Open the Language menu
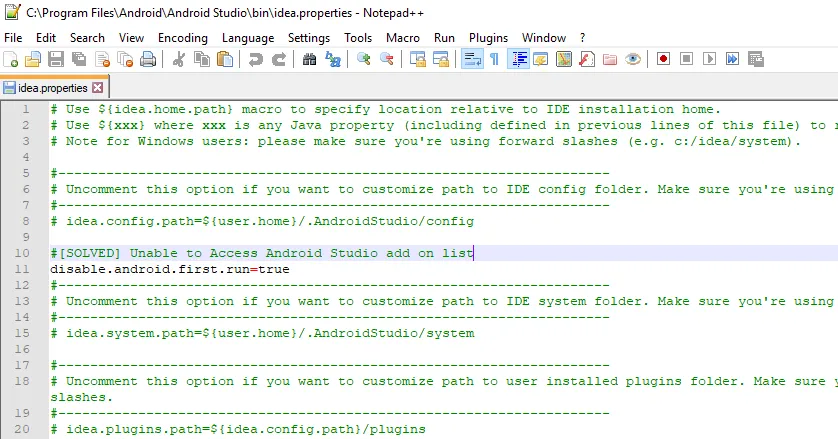Screen dimensions: 838x439 (x=248, y=38)
